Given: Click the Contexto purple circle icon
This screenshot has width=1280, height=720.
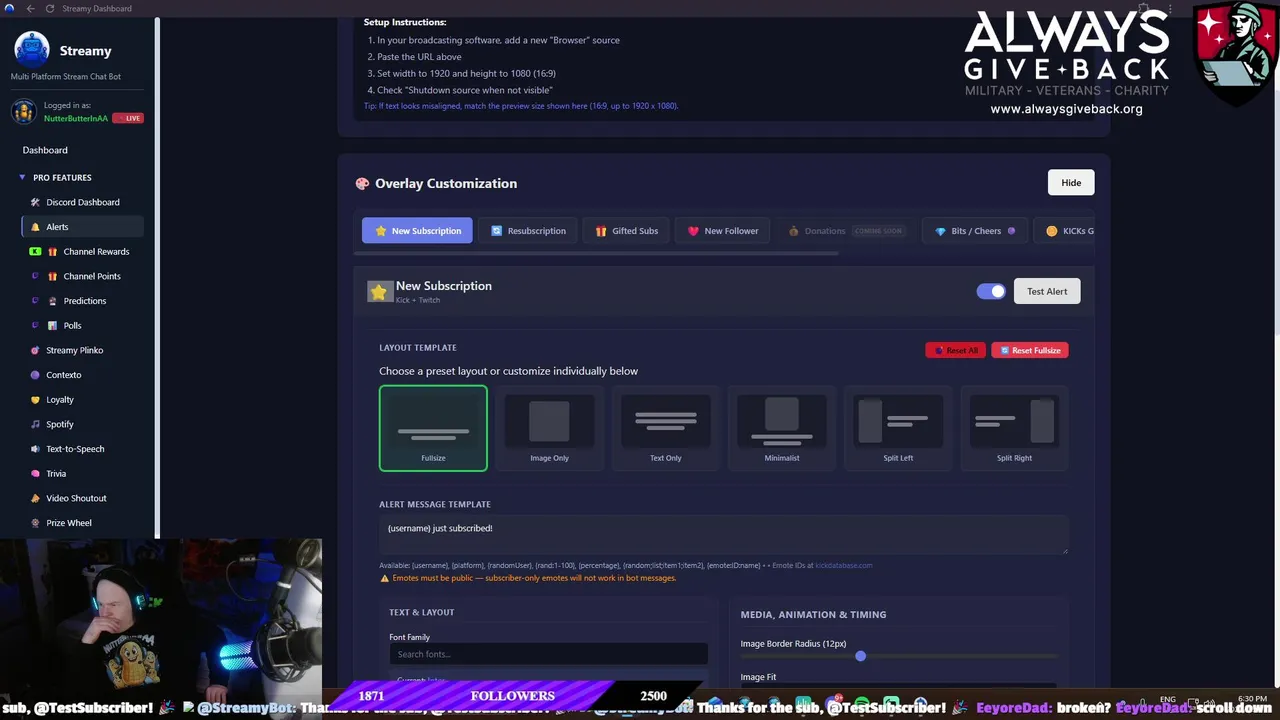Looking at the screenshot, I should click(x=35, y=375).
